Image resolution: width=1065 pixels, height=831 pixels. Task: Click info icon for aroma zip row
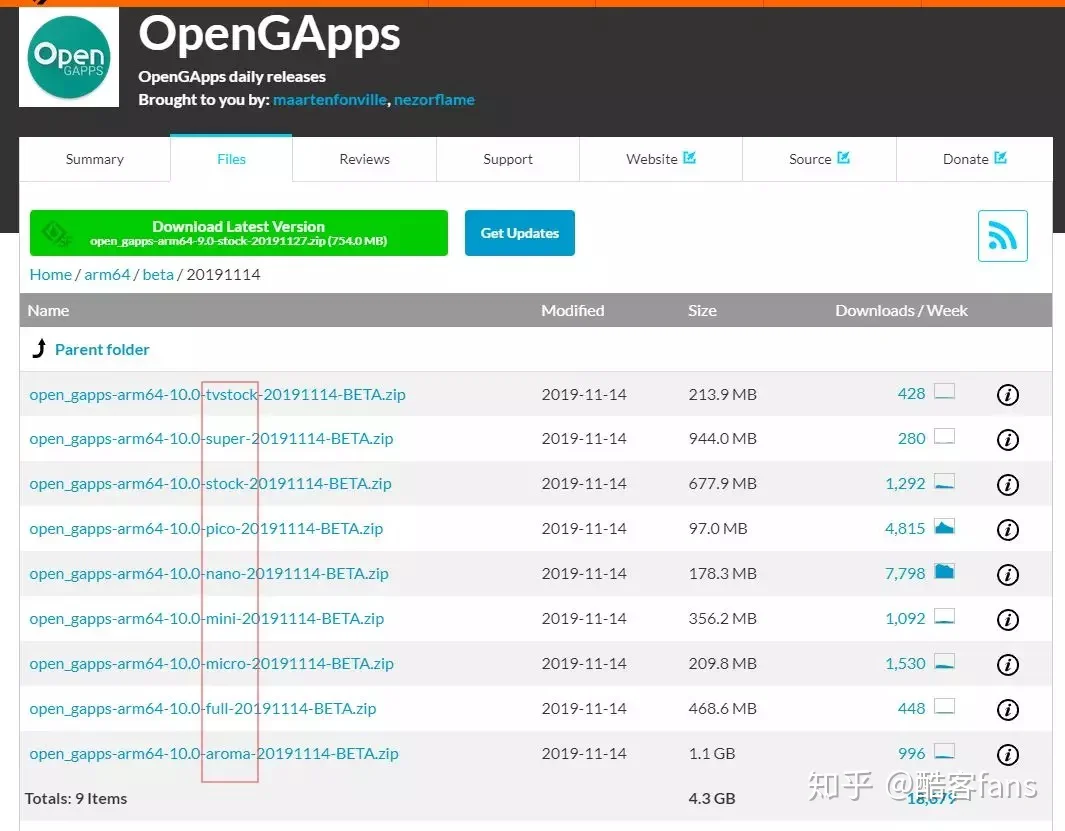pos(1007,754)
